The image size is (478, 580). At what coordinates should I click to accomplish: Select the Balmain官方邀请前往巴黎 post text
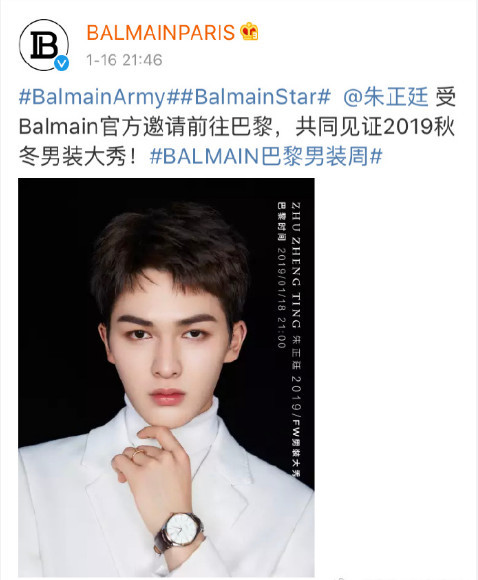146,127
